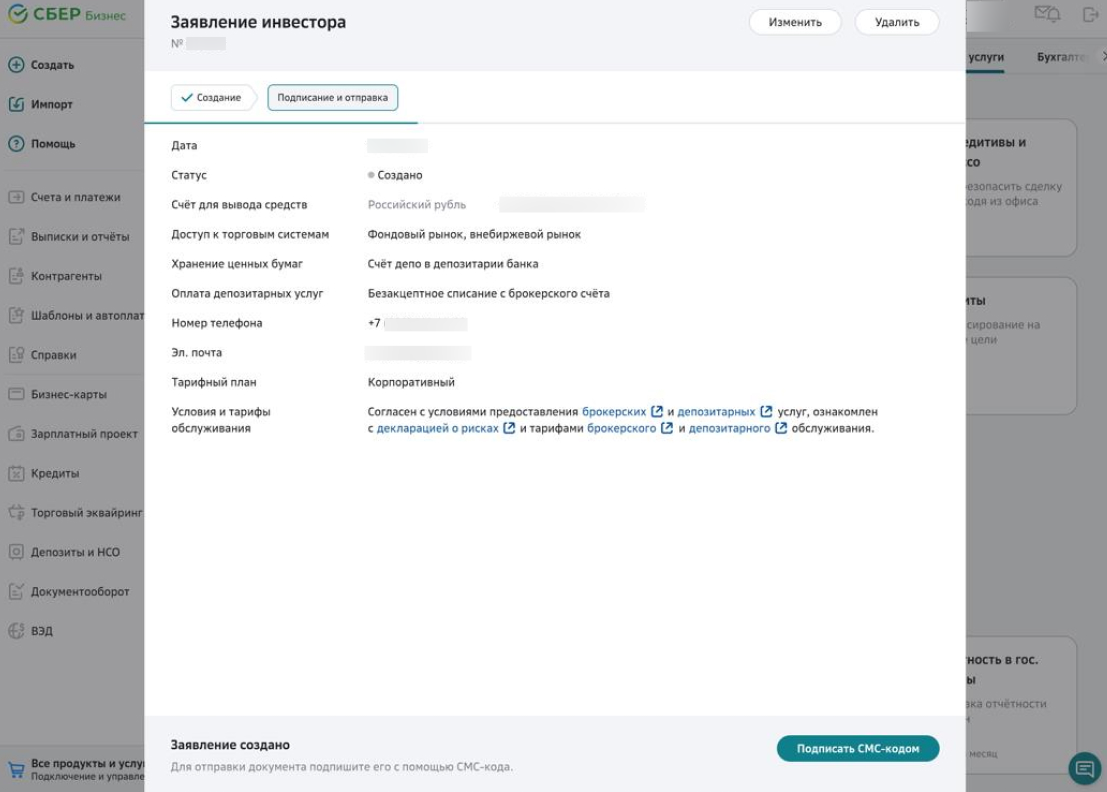Open декларацией о рисках link
Screen dimensions: 1107x792
[x=437, y=429]
